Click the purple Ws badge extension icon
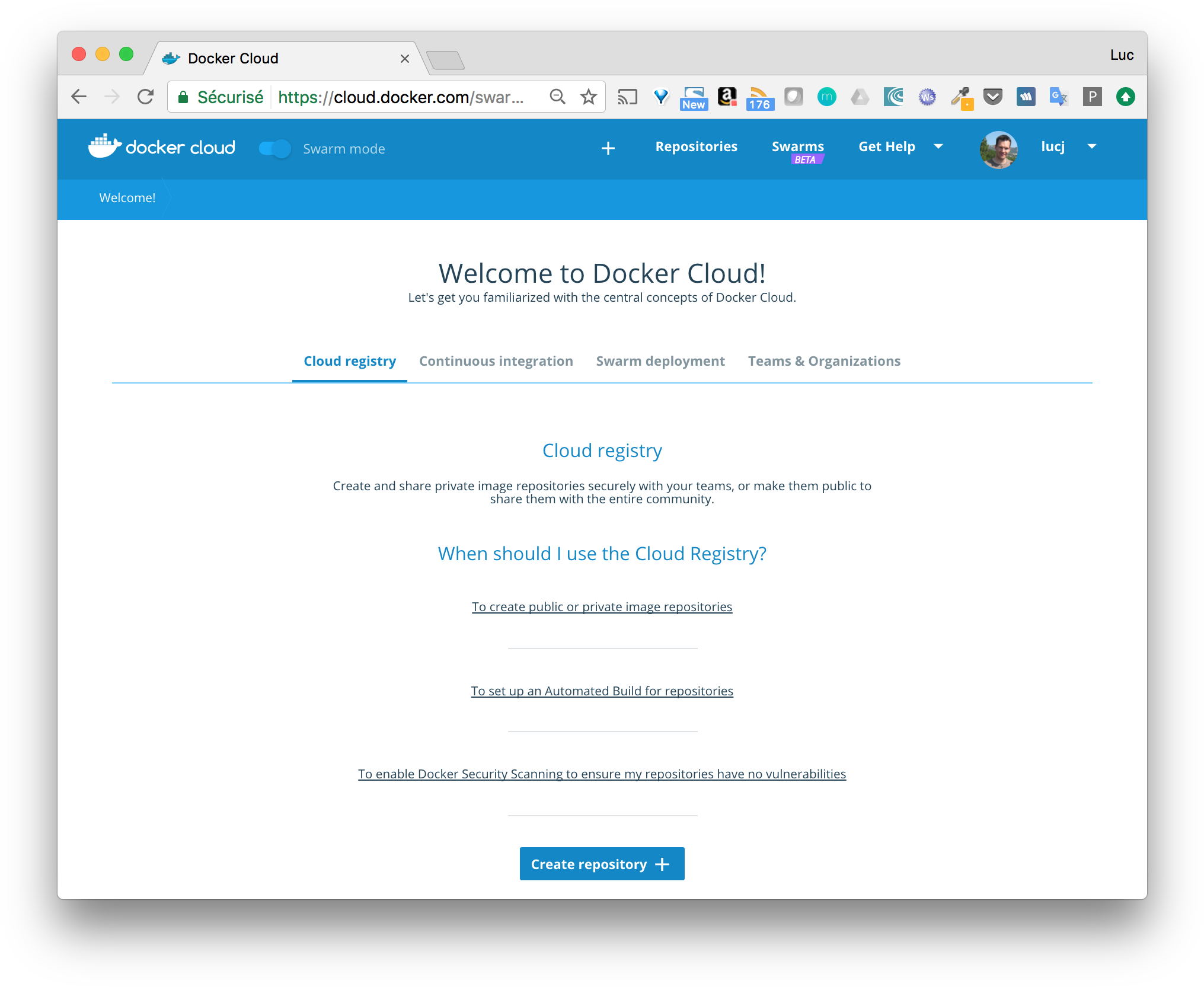This screenshot has height=987, width=1204. pos(927,97)
